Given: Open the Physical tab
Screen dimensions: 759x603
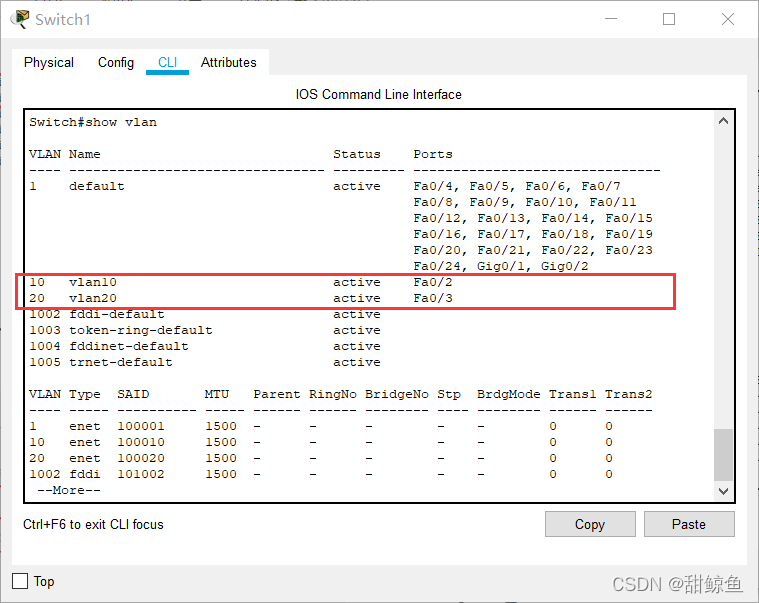Looking at the screenshot, I should (x=49, y=62).
